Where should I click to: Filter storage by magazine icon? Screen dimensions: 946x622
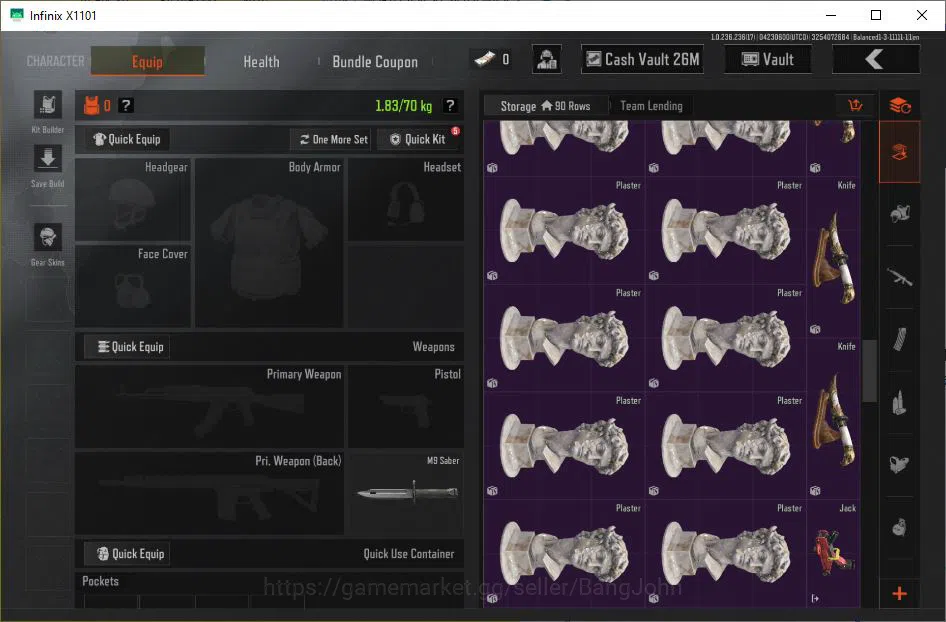900,340
